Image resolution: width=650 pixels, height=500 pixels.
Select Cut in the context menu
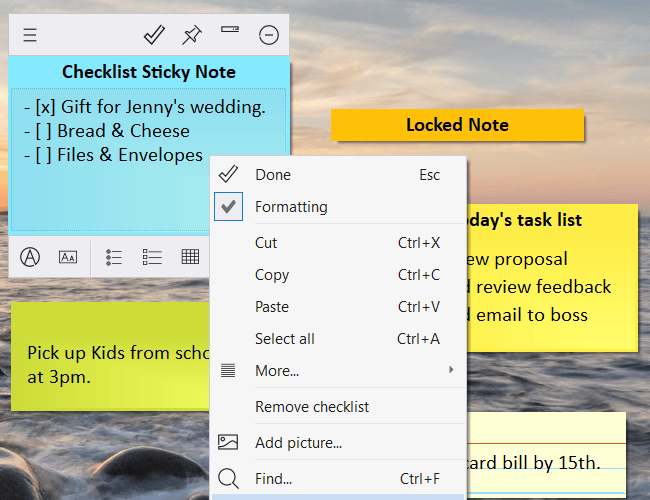(338, 243)
